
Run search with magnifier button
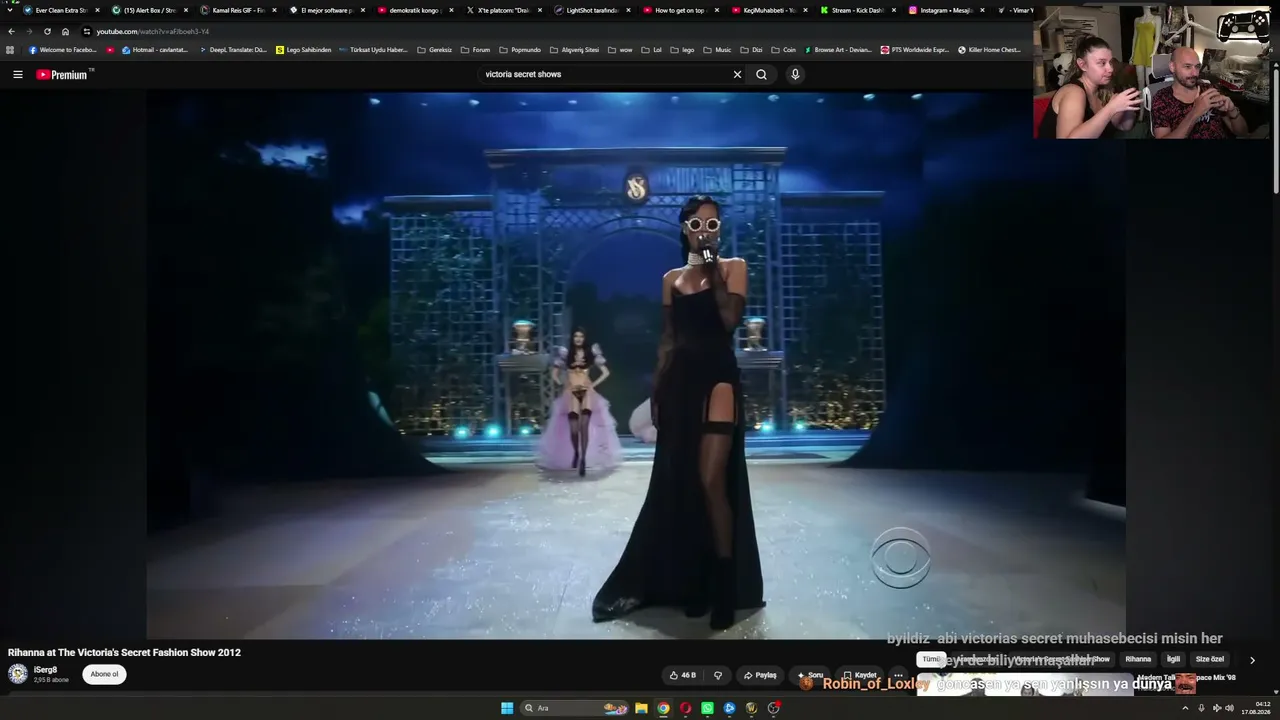(x=761, y=74)
